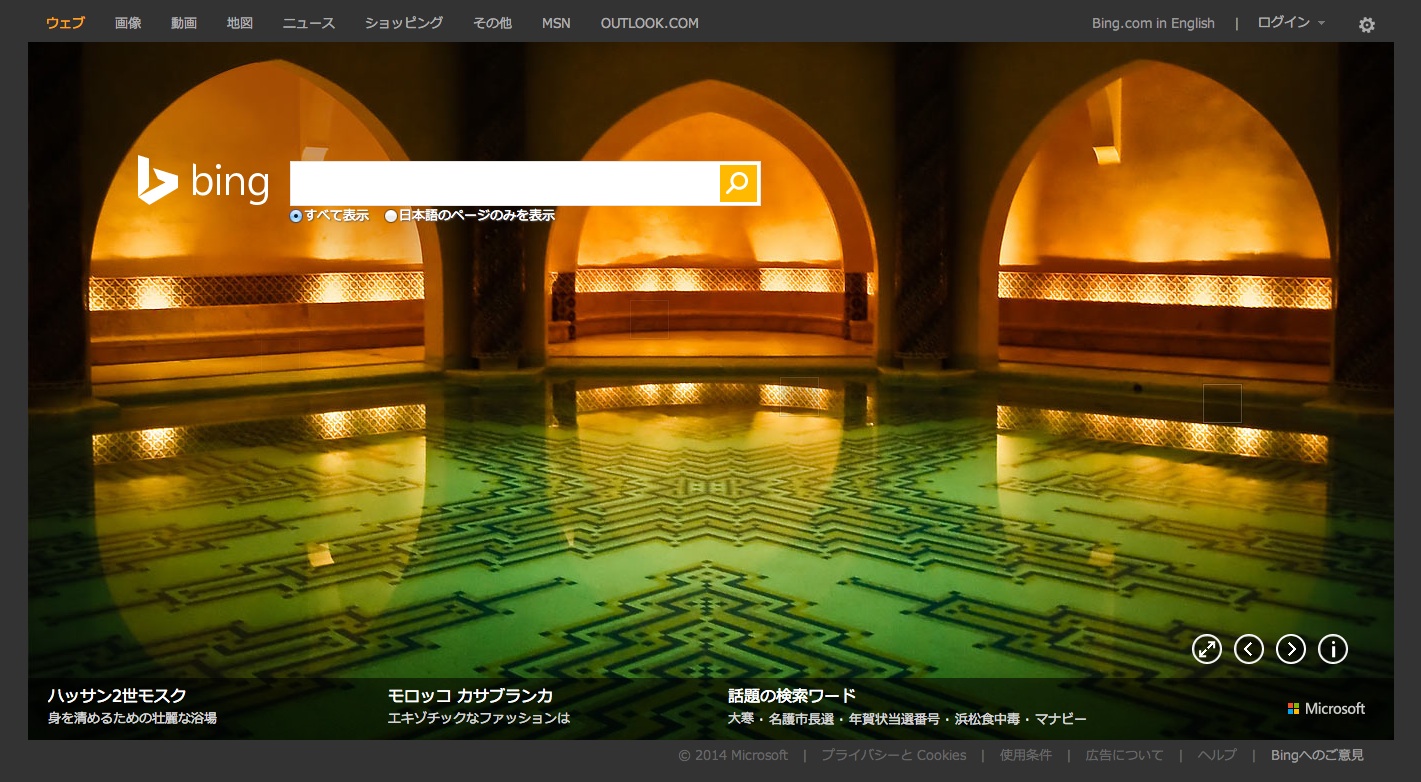Viewport: 1421px width, 782px height.
Task: Open the settings gear icon
Action: [x=1366, y=25]
